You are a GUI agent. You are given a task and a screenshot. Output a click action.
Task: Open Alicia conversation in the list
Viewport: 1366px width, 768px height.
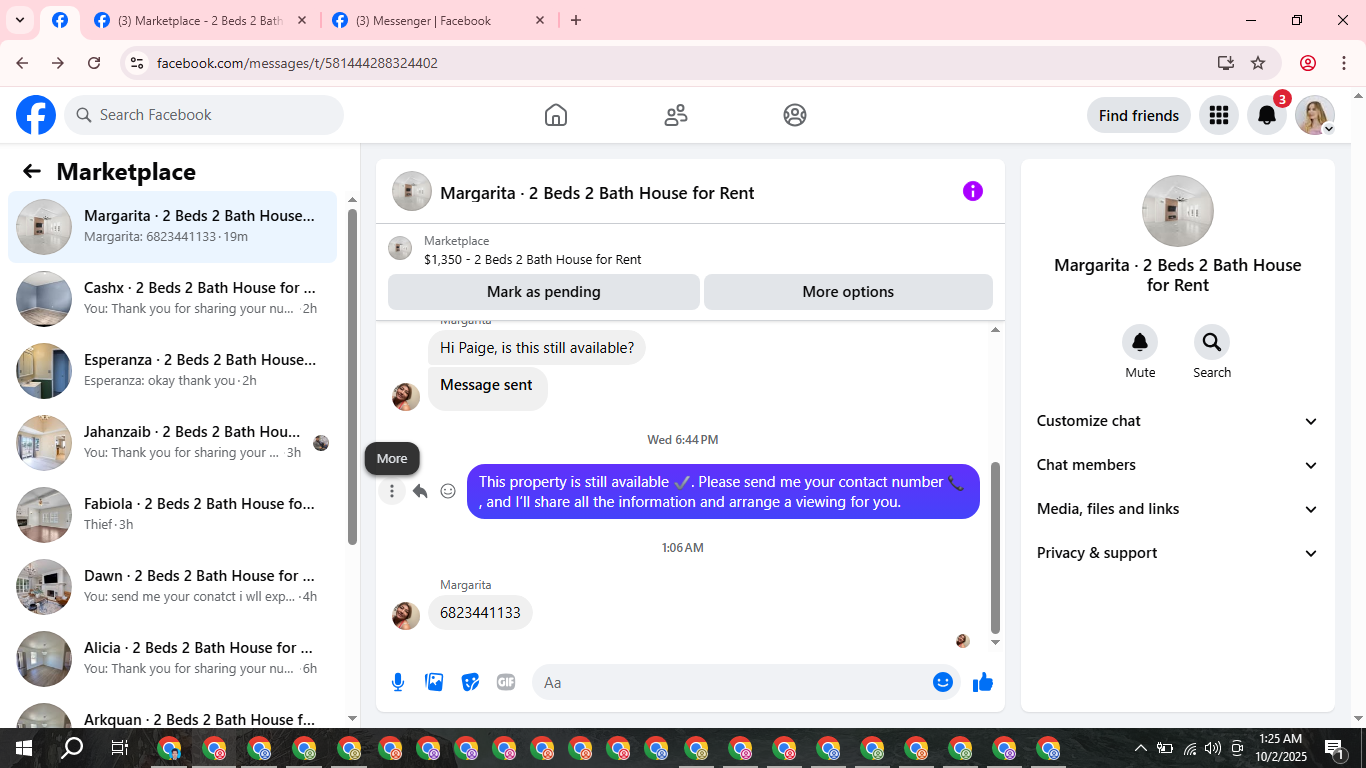pyautogui.click(x=173, y=659)
